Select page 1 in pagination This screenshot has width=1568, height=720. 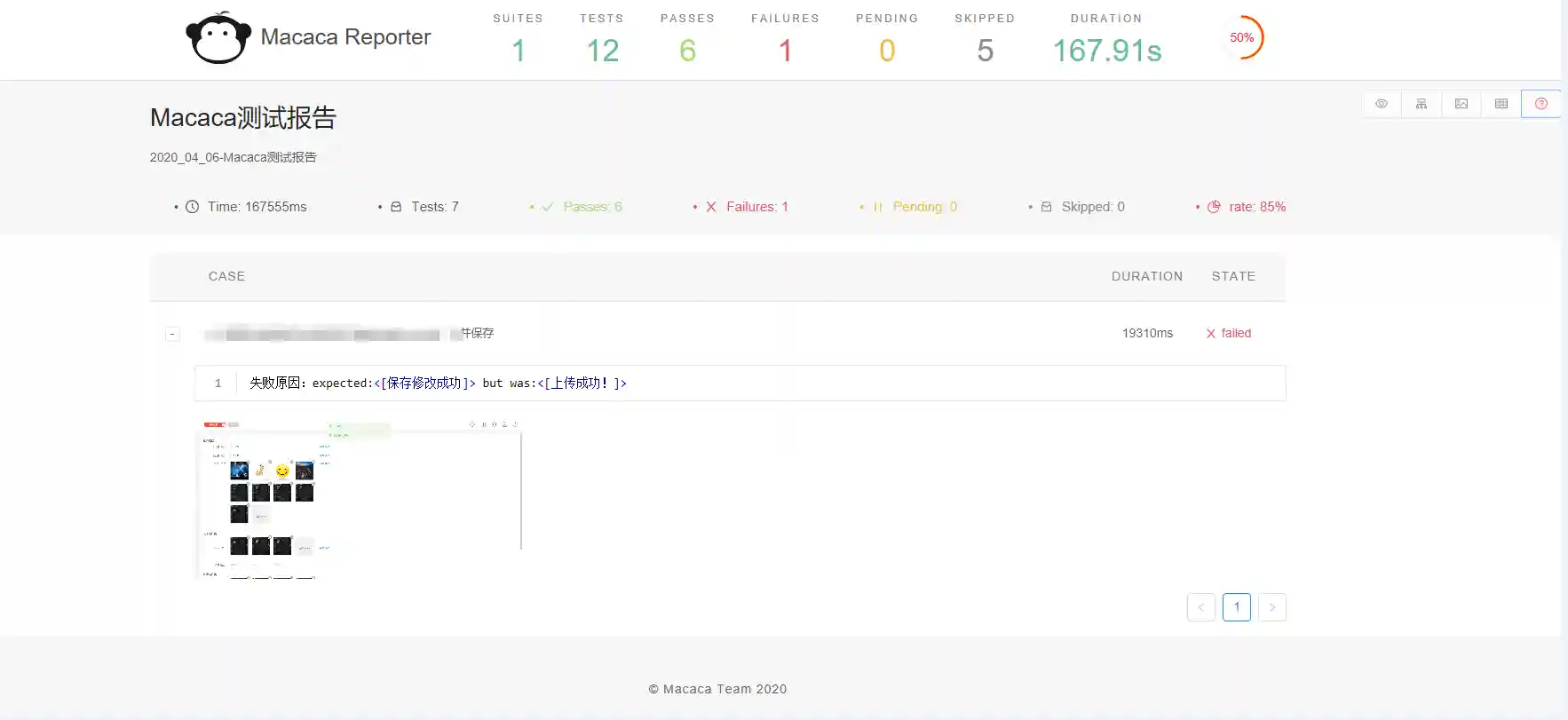point(1237,607)
